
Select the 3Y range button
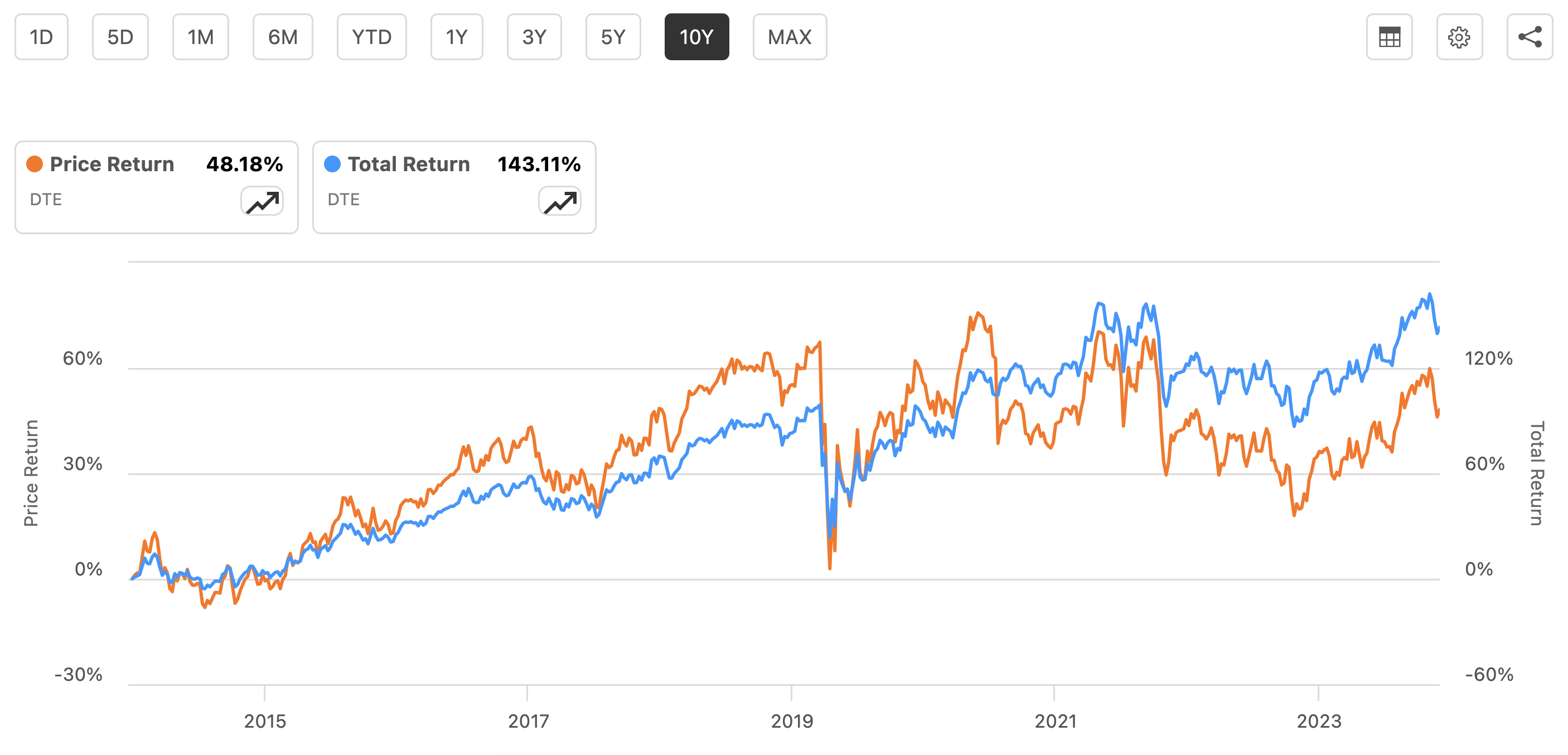(534, 37)
